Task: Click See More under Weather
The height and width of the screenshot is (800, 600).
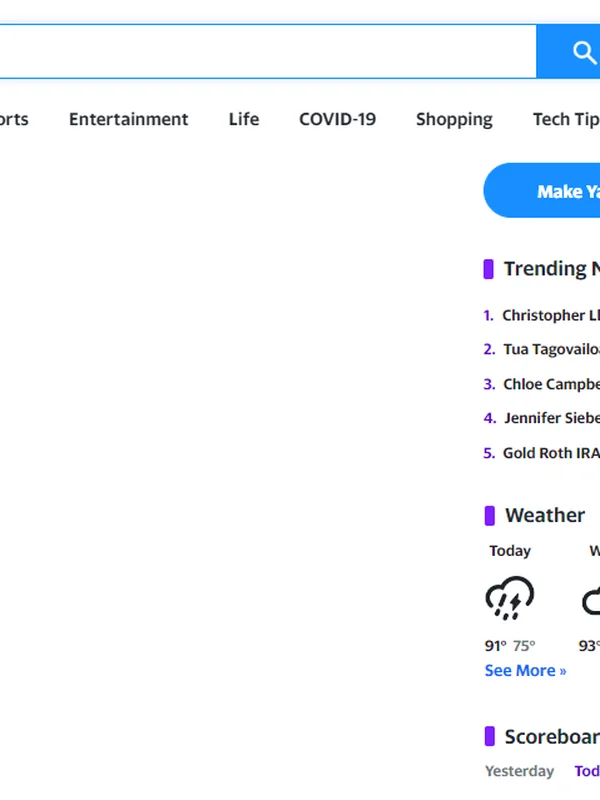Action: [524, 670]
